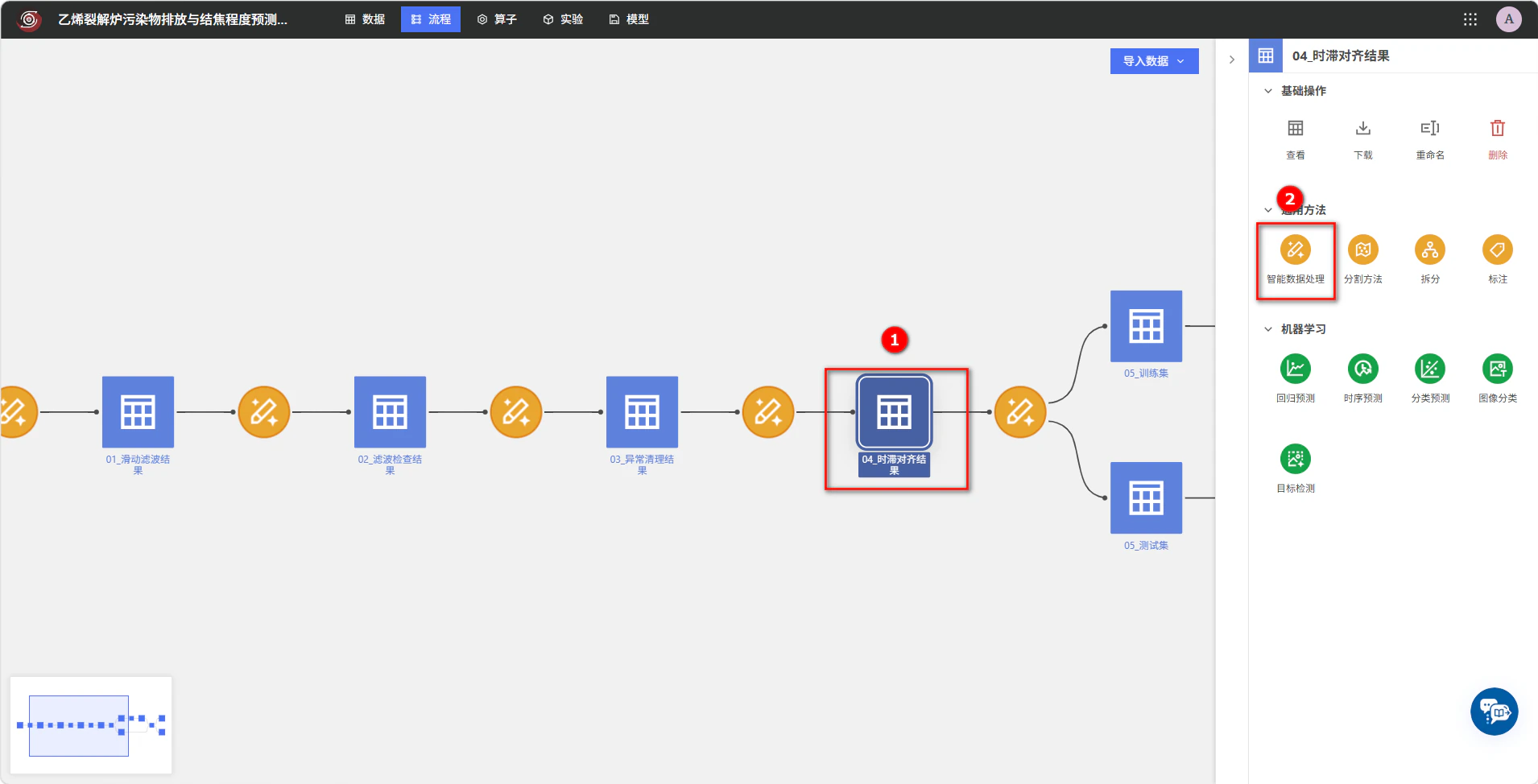Click the flow minimap overview
This screenshot has height=784, width=1538.
tap(91, 725)
